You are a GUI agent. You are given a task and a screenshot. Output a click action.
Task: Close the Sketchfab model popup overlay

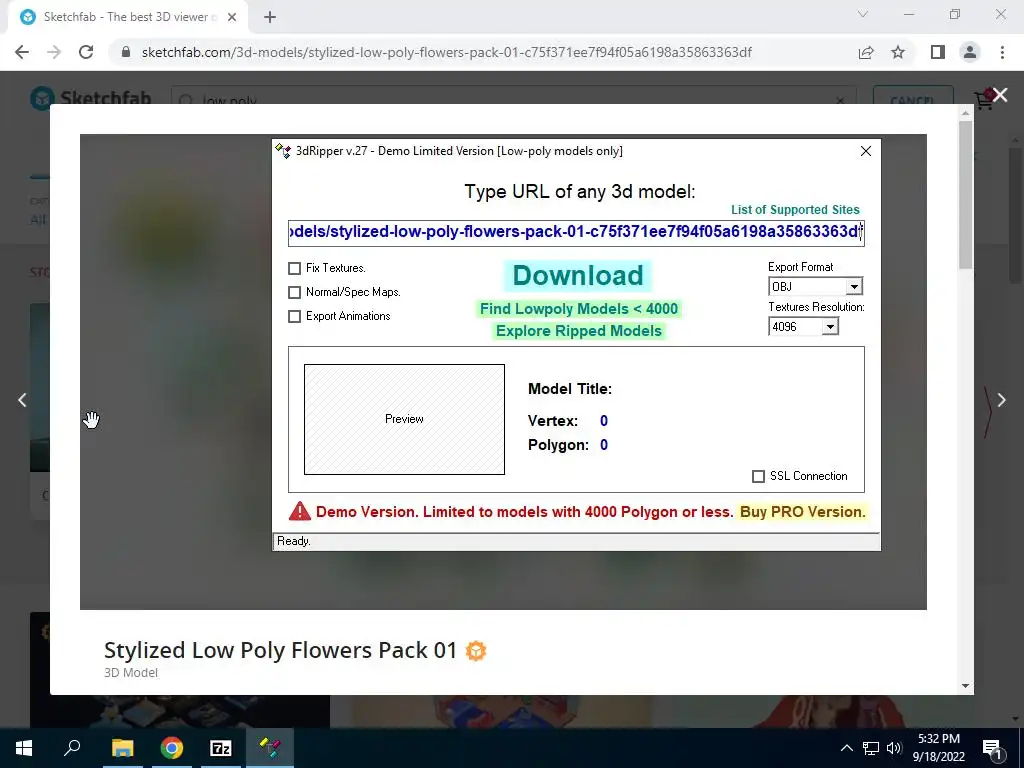(1000, 95)
